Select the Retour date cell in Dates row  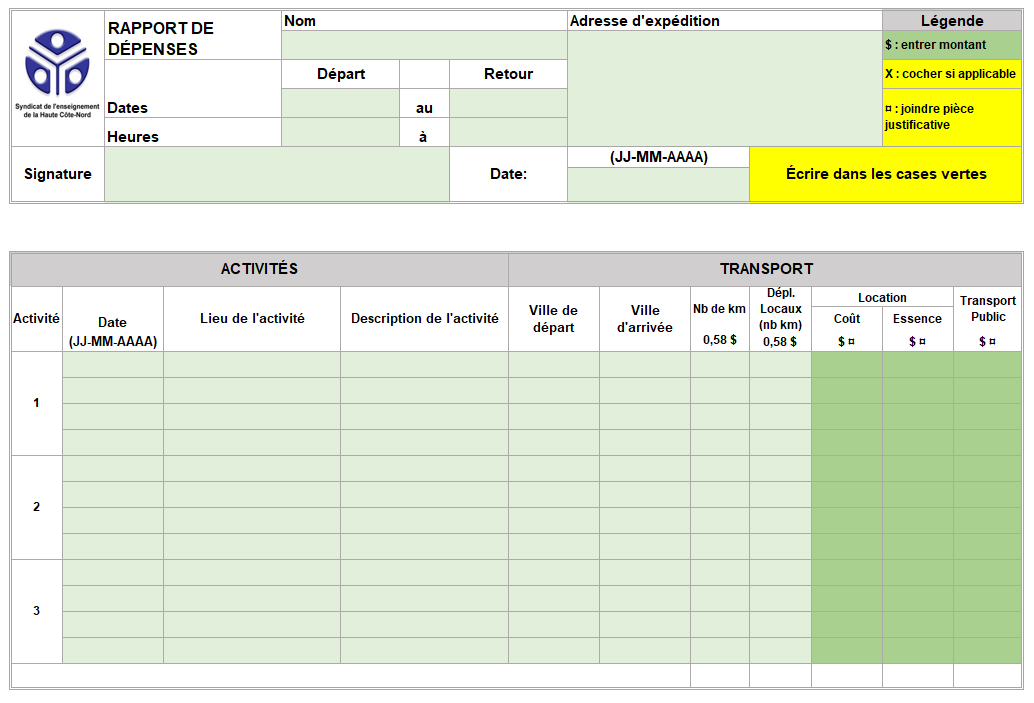508,103
